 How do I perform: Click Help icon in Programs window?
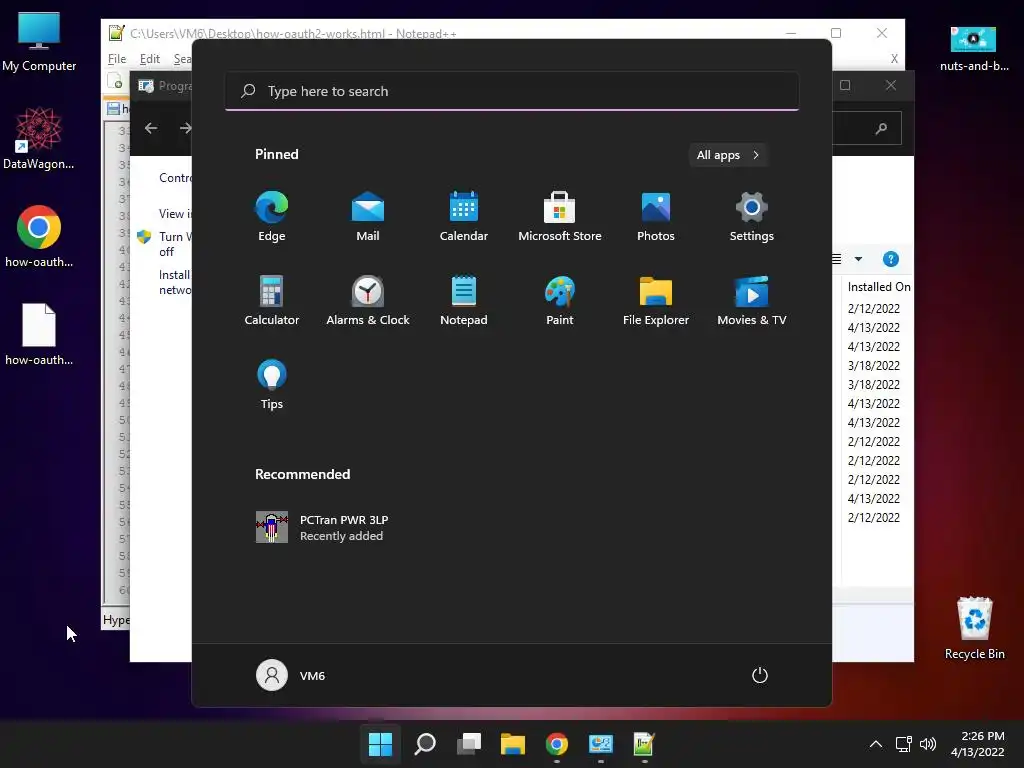[891, 259]
